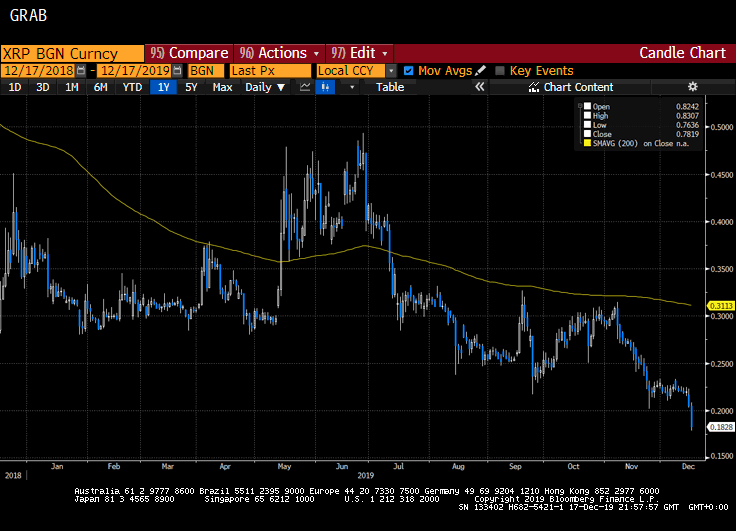The height and width of the screenshot is (531, 736).
Task: Enable the Key Events checkbox
Action: tap(500, 70)
